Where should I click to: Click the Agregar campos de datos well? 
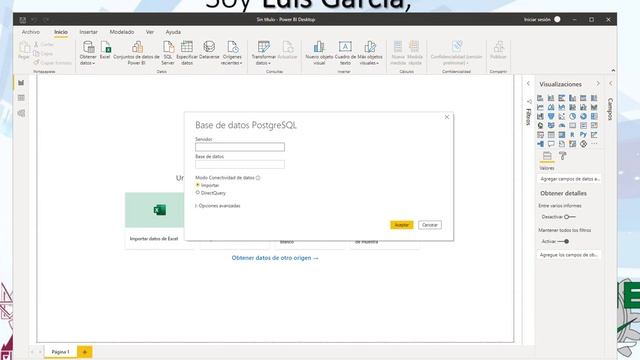[x=569, y=179]
